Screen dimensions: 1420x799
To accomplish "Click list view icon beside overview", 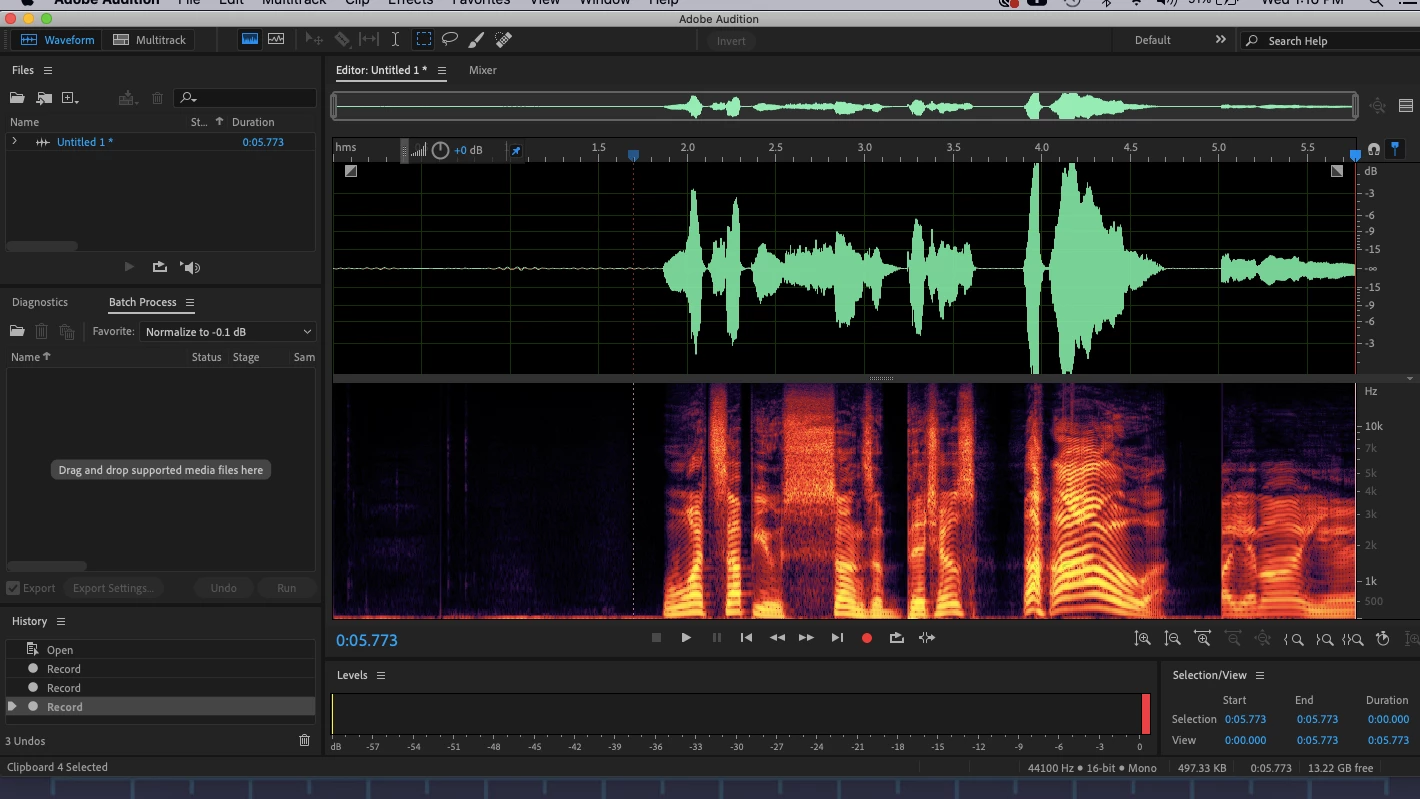I will (1406, 106).
